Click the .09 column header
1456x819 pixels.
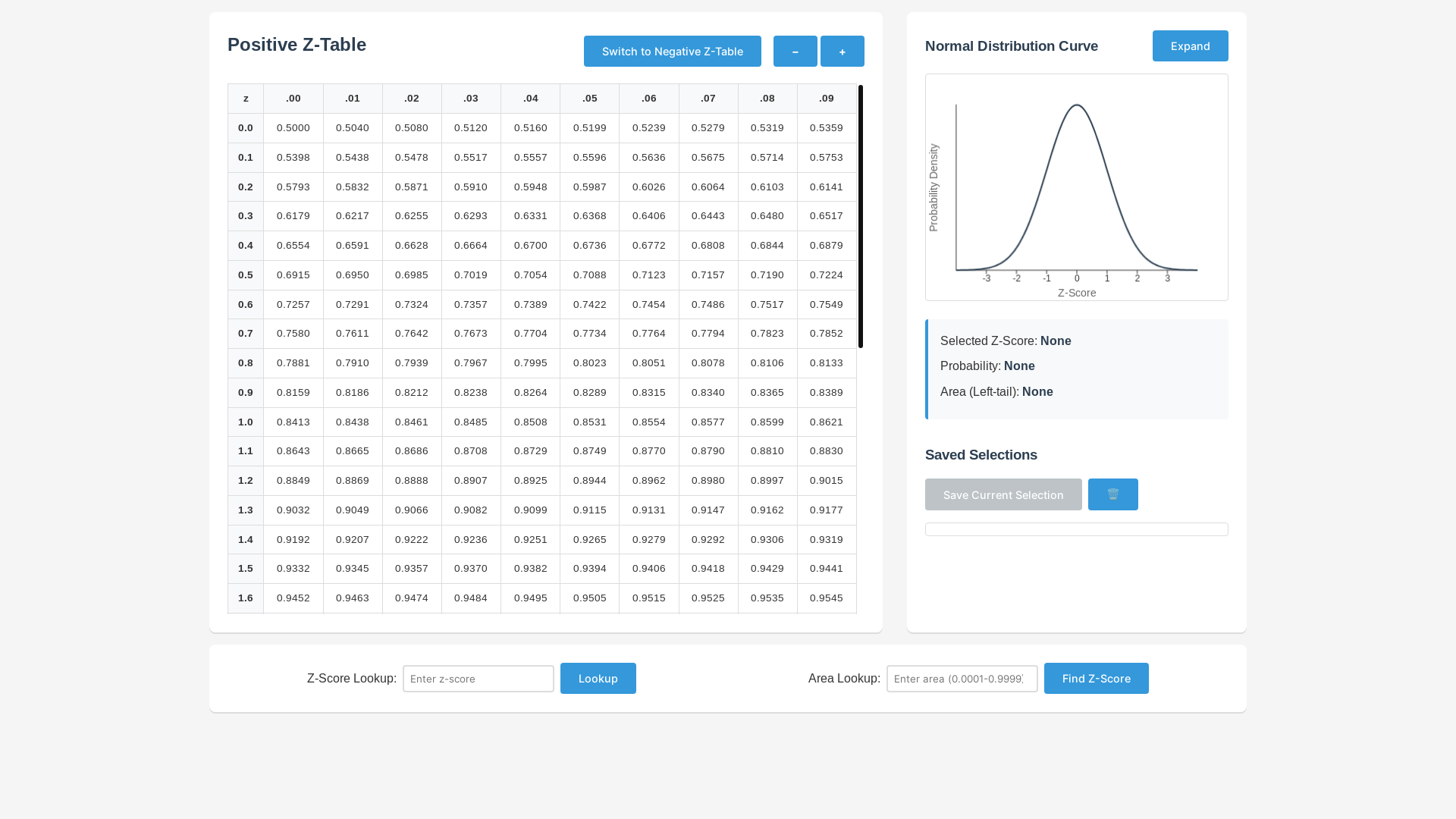pyautogui.click(x=827, y=99)
